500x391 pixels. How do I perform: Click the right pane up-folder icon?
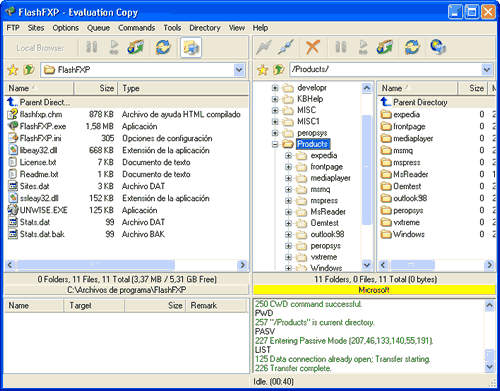tap(278, 70)
